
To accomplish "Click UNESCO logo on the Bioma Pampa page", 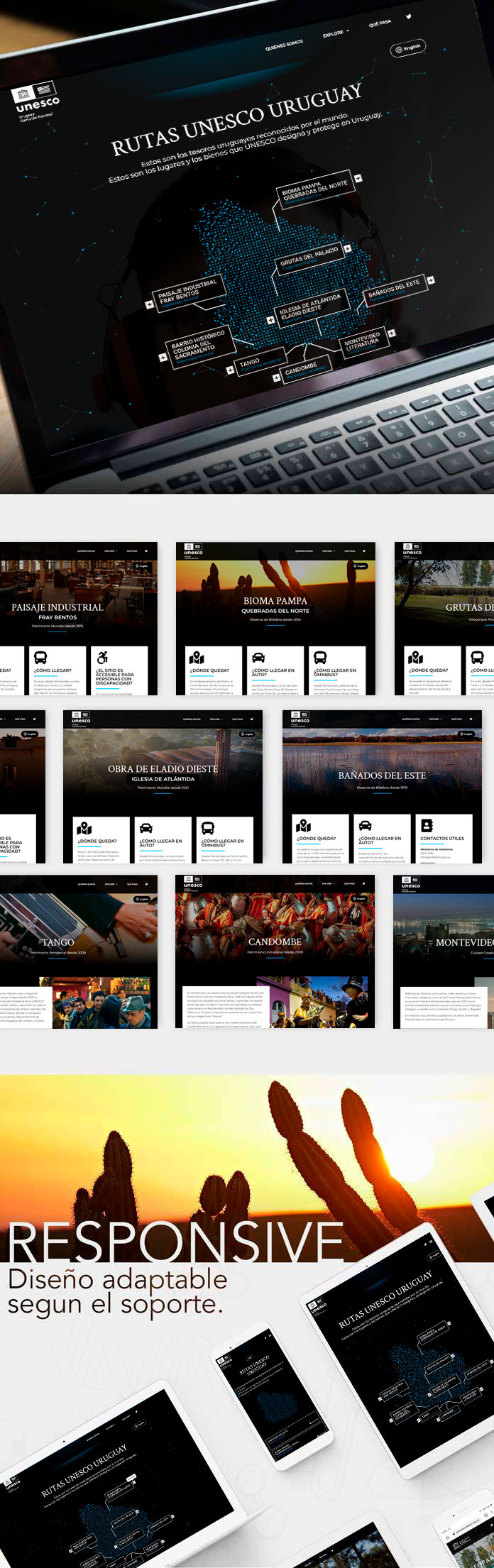I will tap(193, 551).
